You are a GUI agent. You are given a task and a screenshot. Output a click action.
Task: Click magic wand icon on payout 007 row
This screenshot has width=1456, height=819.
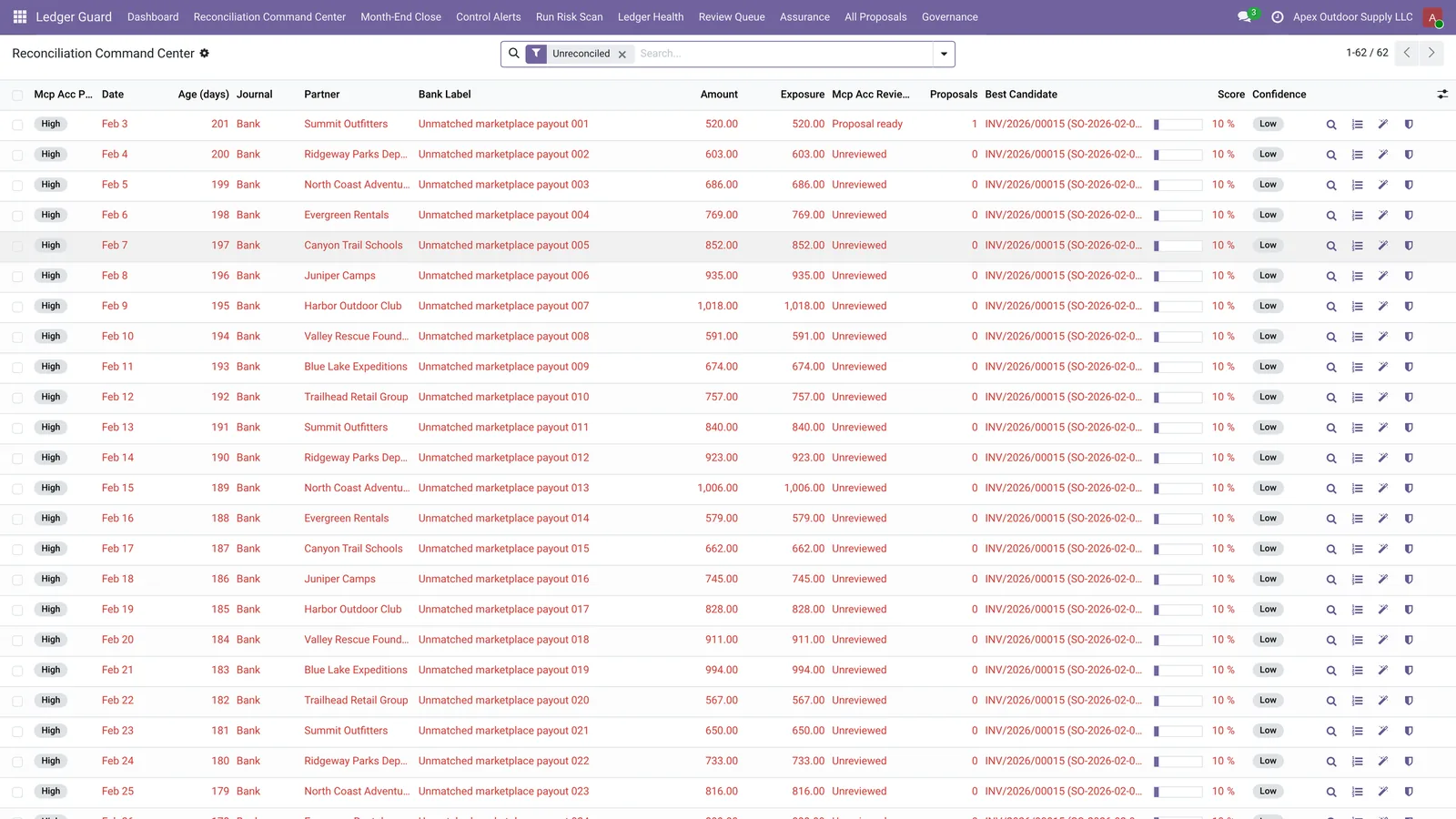(x=1382, y=307)
